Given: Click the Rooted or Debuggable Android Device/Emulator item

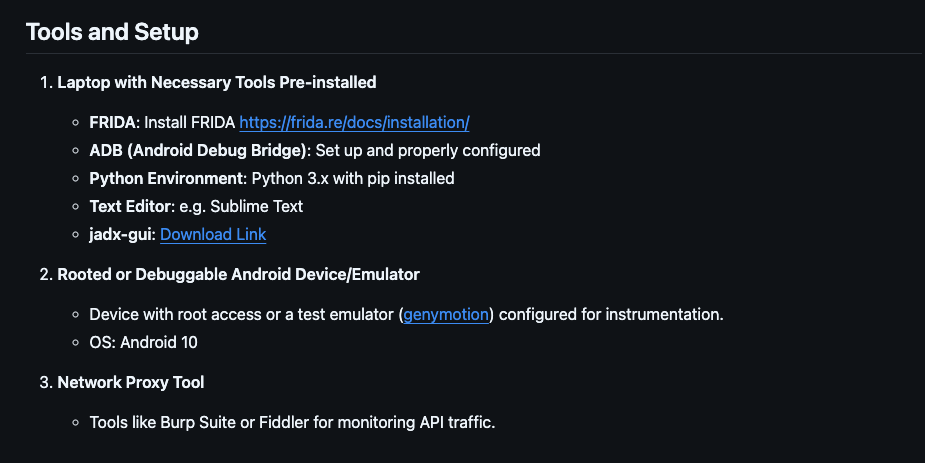Looking at the screenshot, I should pos(238,274).
